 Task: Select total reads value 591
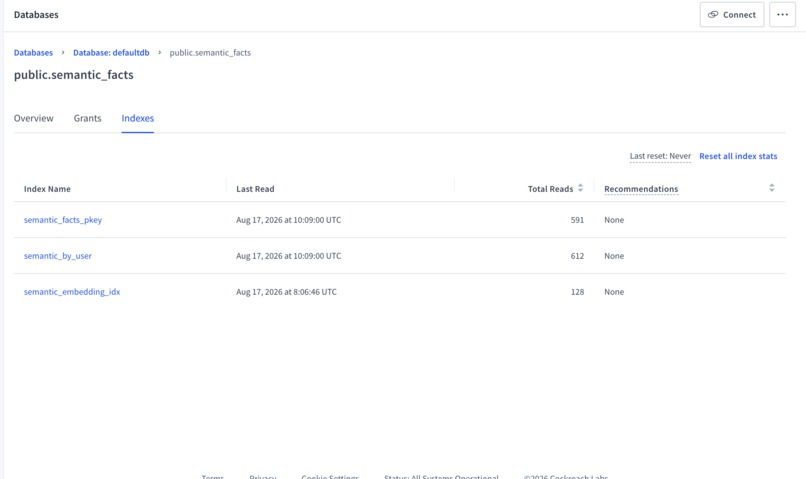coord(577,220)
